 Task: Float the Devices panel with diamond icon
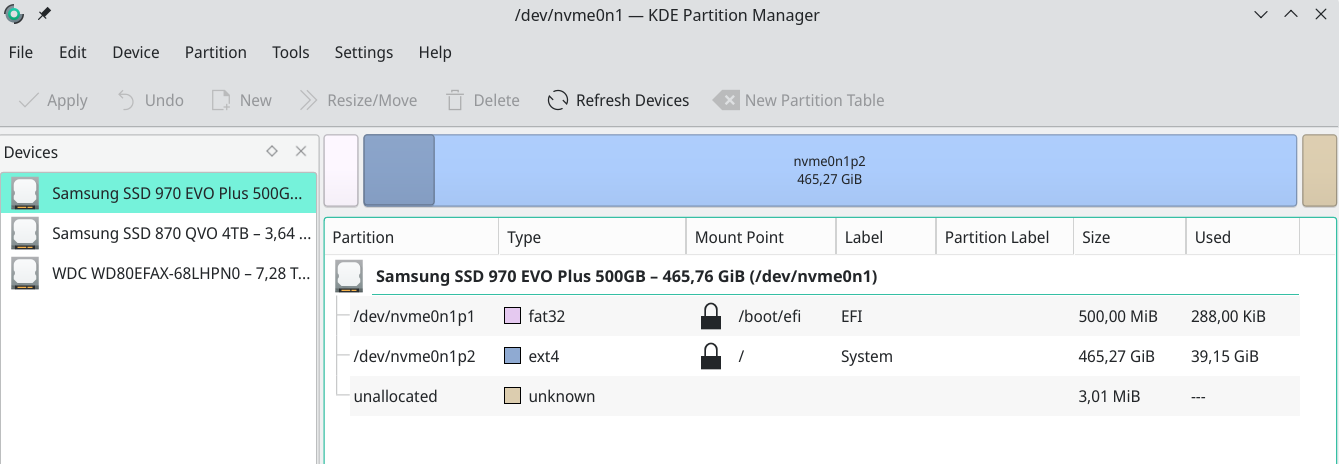[272, 152]
